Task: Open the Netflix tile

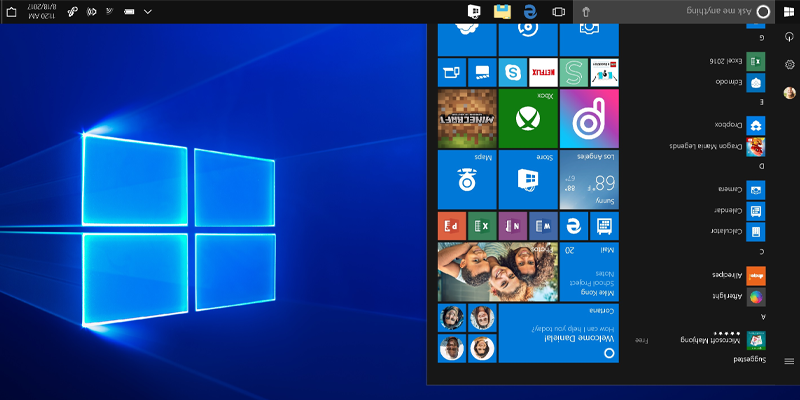Action: tap(543, 72)
